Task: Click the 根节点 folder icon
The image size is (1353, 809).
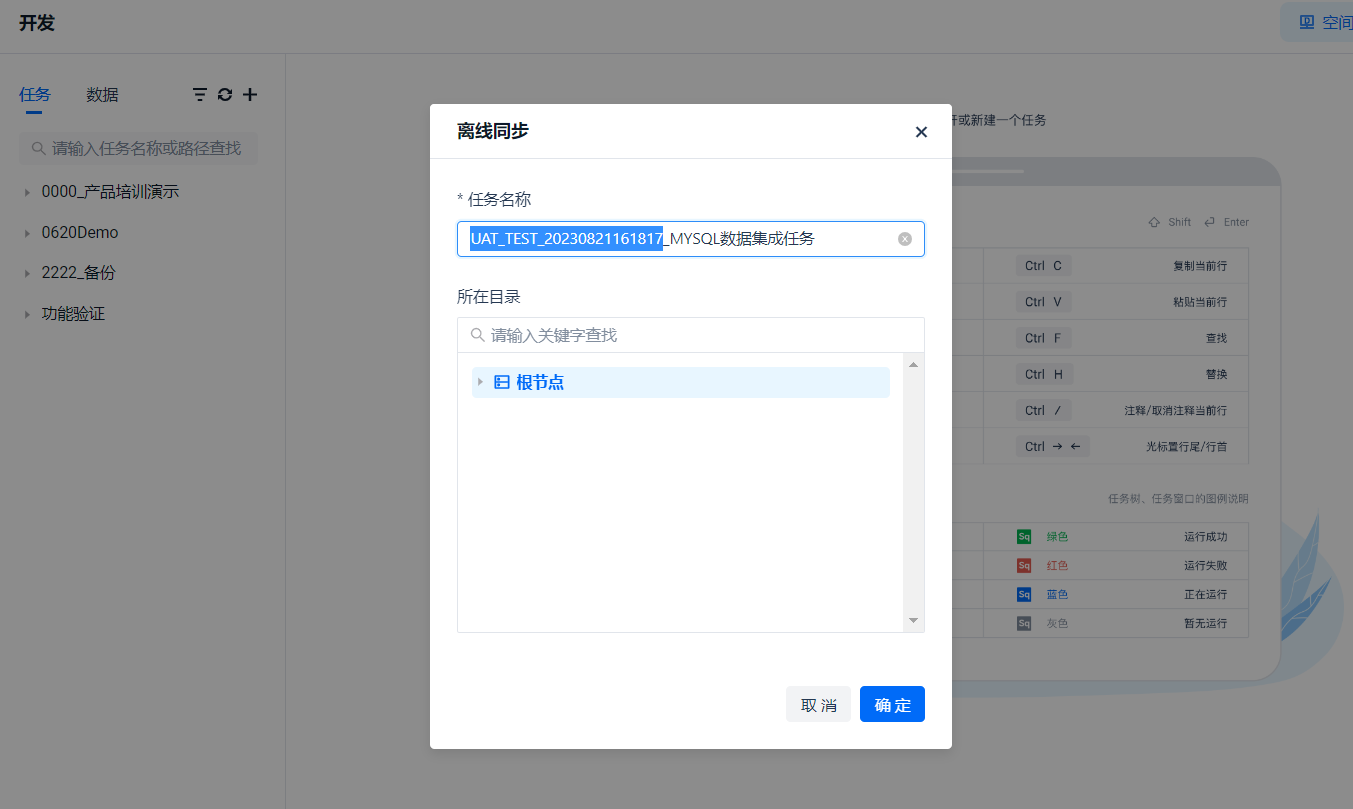Action: point(502,382)
